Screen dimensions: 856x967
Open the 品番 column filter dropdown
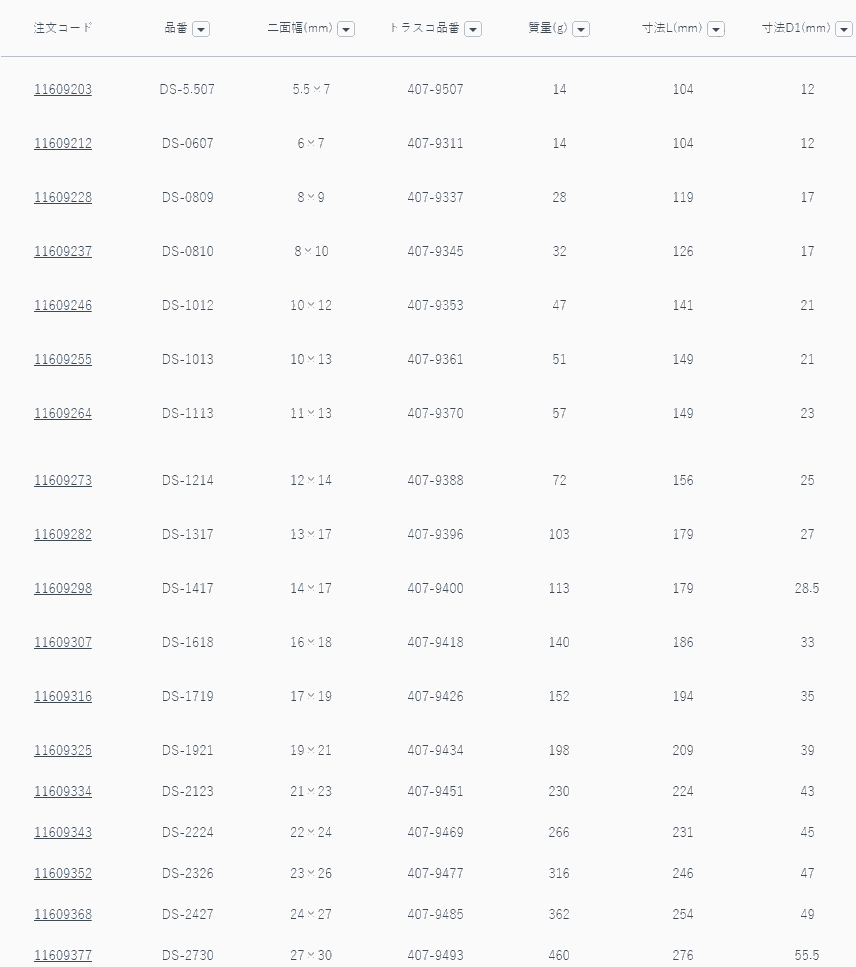(201, 29)
